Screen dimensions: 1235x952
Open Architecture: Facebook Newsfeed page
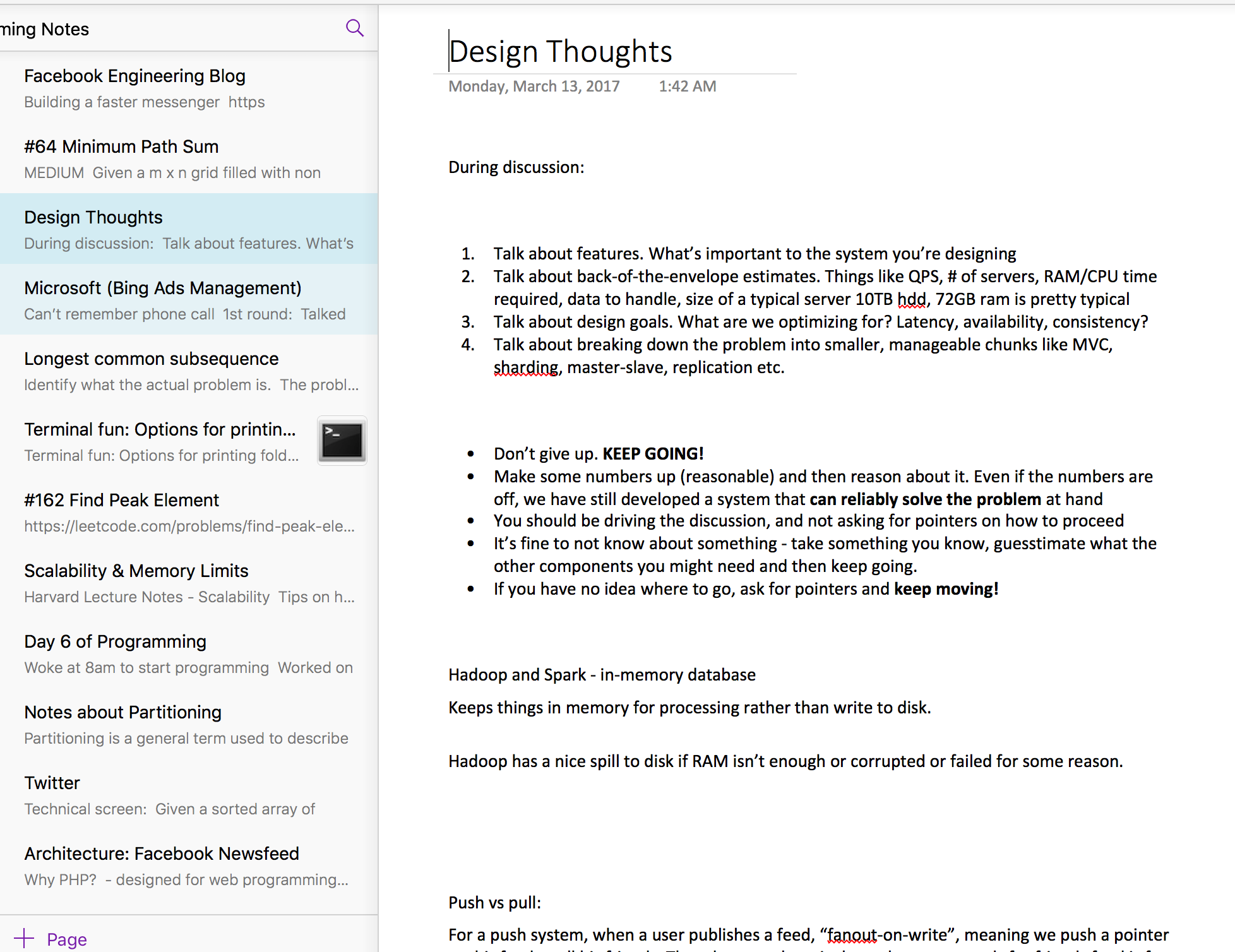161,854
